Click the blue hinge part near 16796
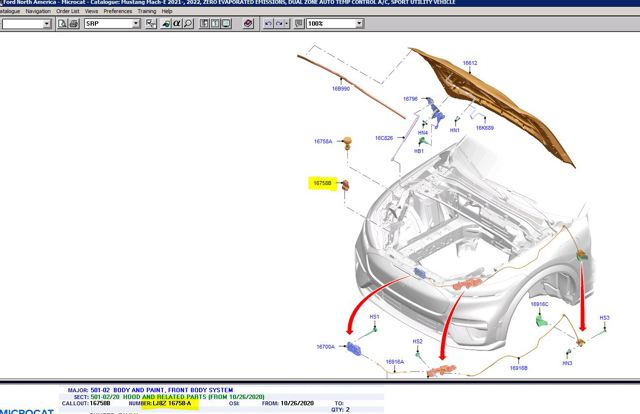 [x=436, y=112]
